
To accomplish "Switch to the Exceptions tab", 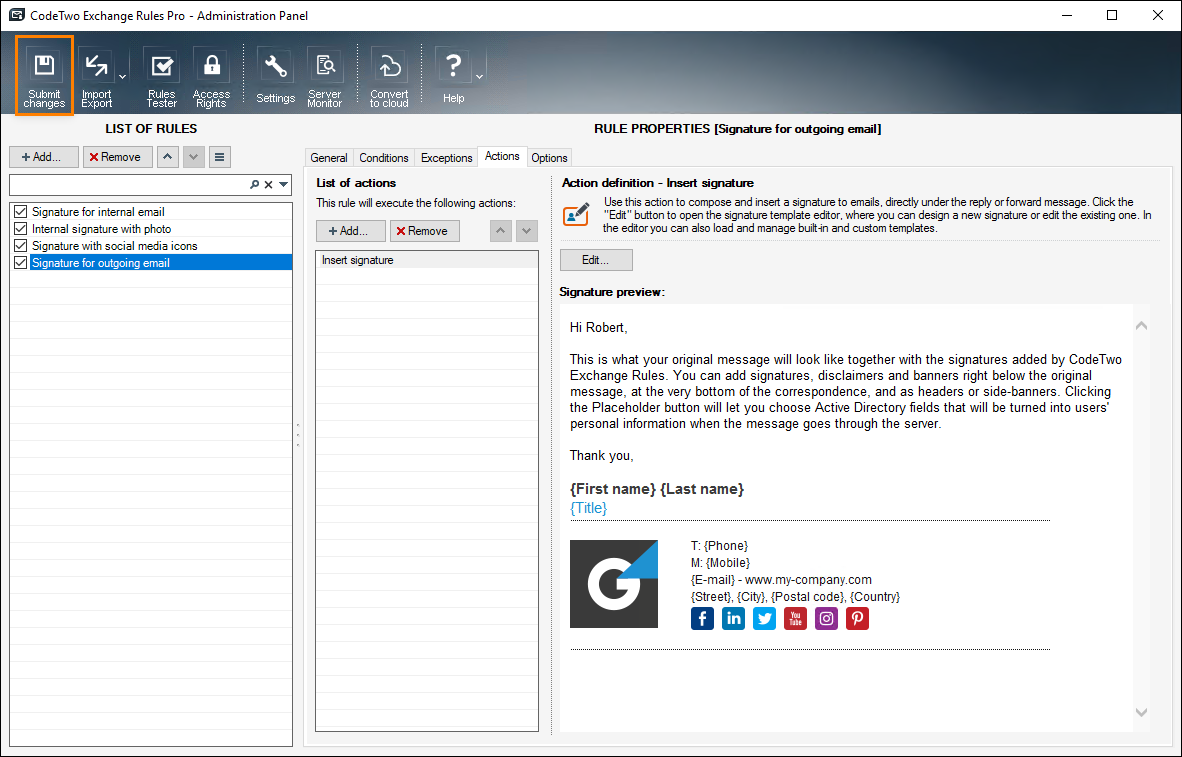I will 446,158.
